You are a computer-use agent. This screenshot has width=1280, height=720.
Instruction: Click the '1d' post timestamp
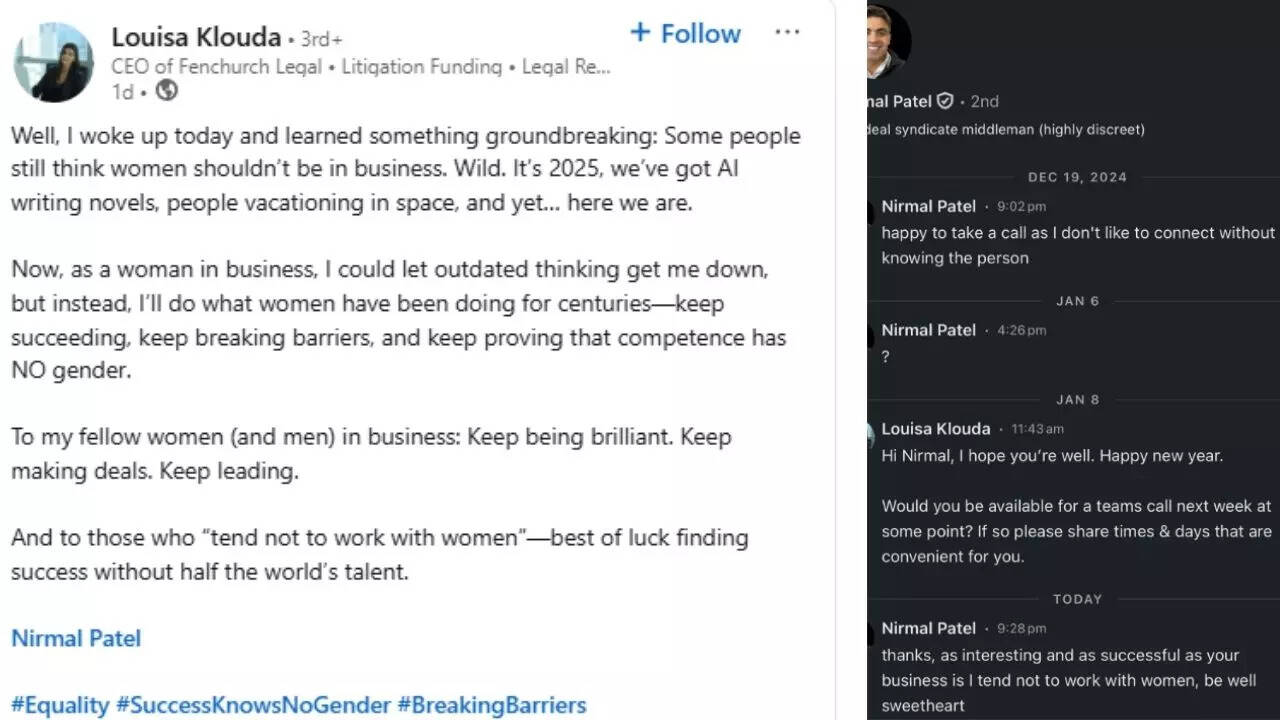[122, 92]
